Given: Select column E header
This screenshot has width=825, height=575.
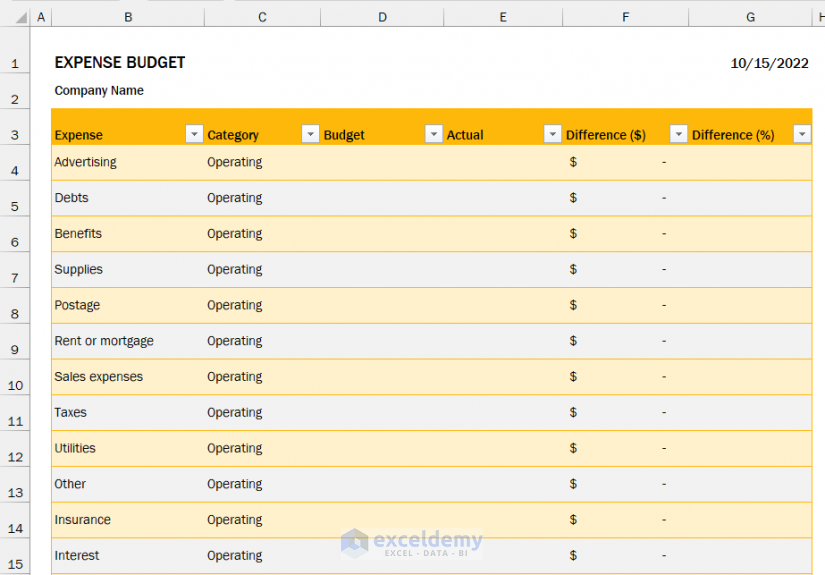Looking at the screenshot, I should (503, 17).
